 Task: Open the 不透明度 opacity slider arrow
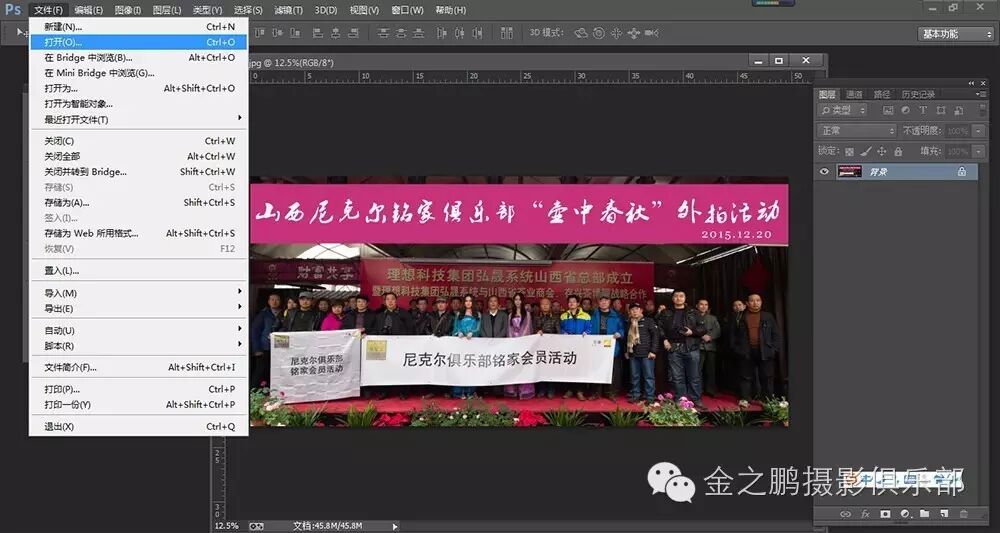(978, 131)
